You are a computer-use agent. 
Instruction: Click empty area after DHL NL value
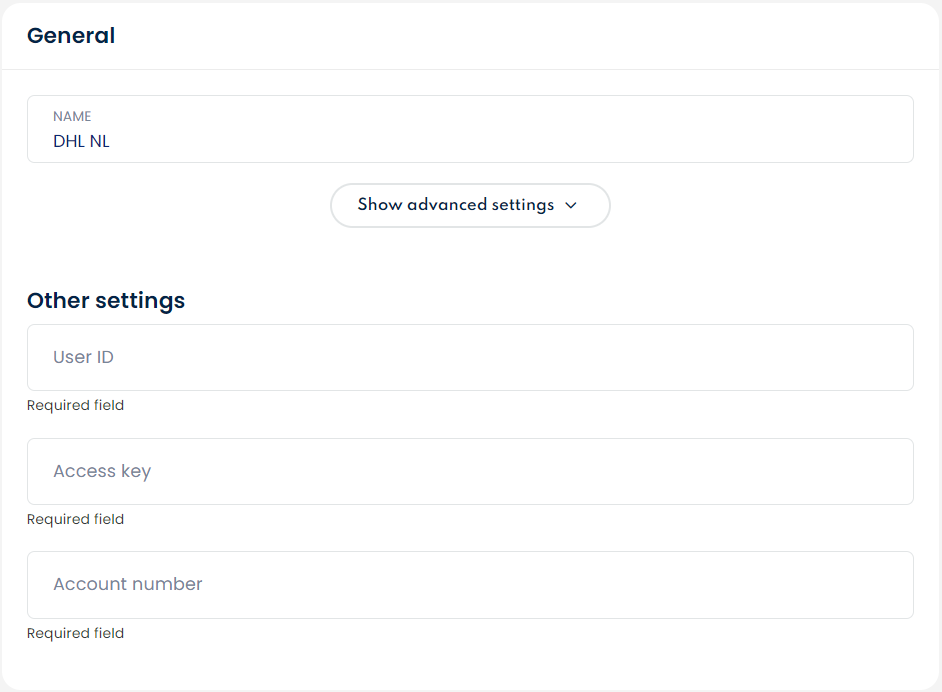(500, 142)
